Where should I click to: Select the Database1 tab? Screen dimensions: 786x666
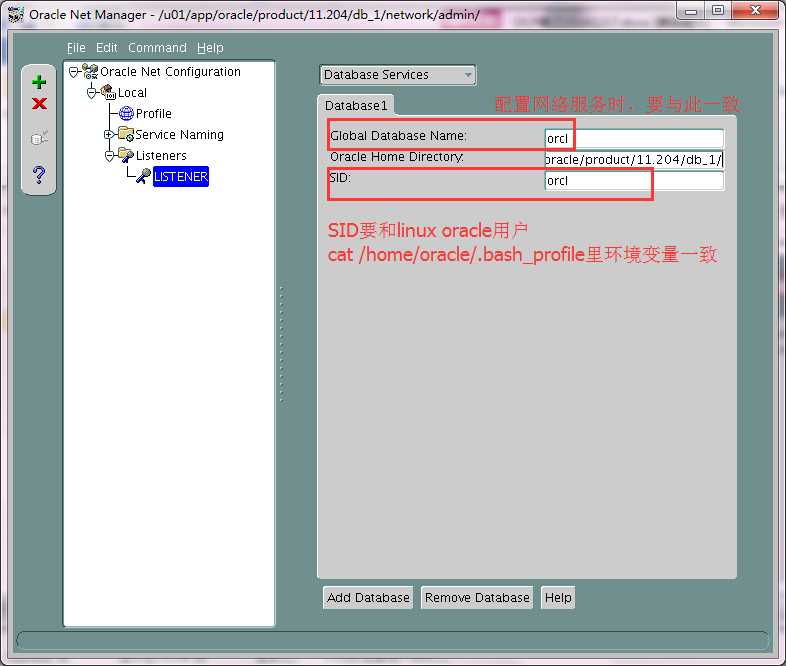(x=356, y=106)
